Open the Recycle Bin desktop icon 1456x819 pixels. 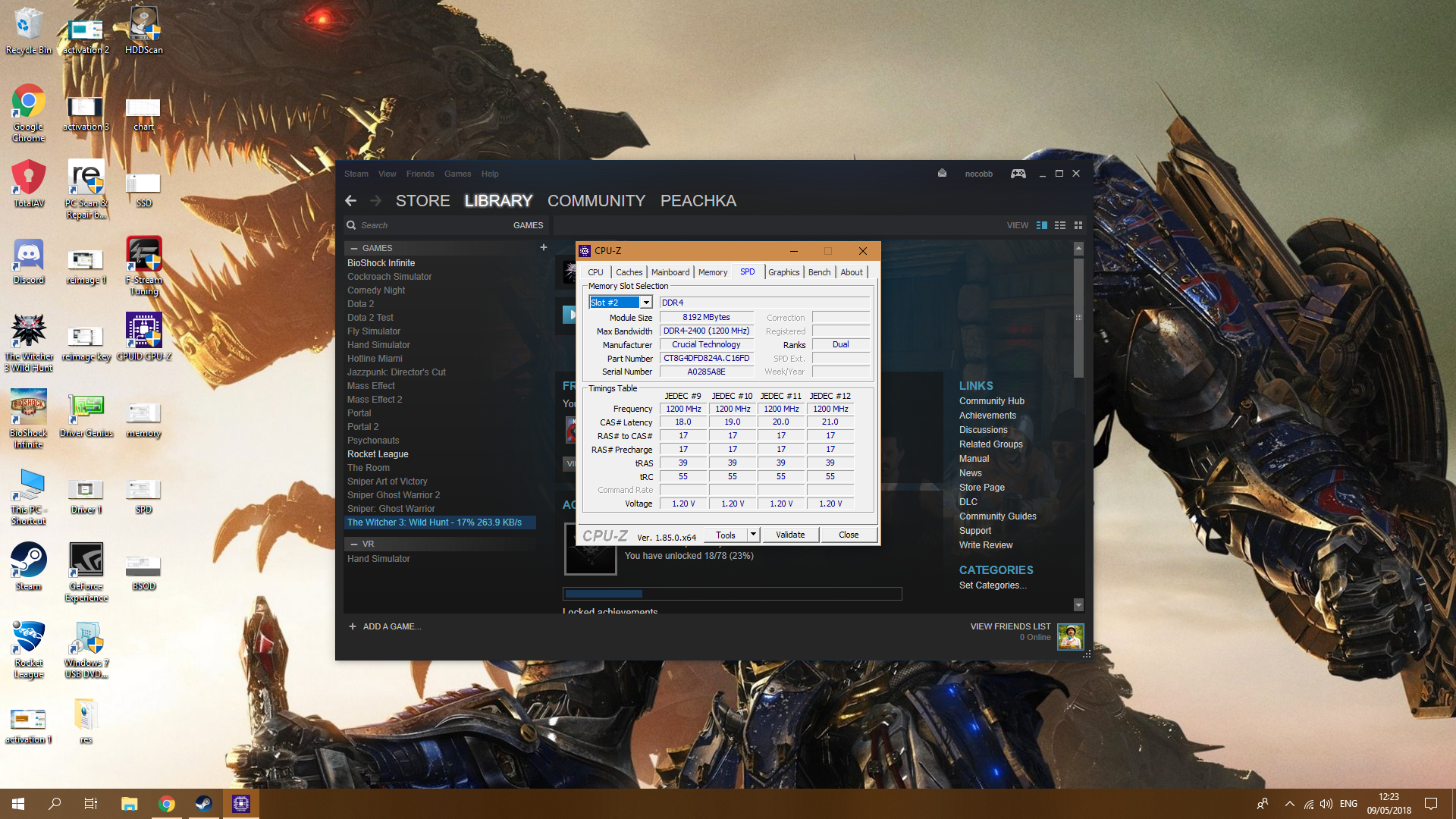(x=29, y=30)
